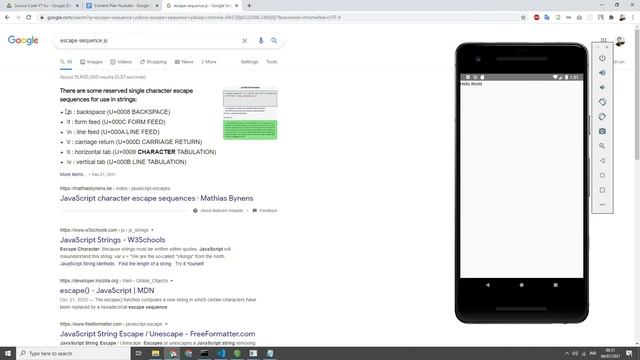Open Google account avatar on page
This screenshot has height=360, width=640.
[620, 41]
